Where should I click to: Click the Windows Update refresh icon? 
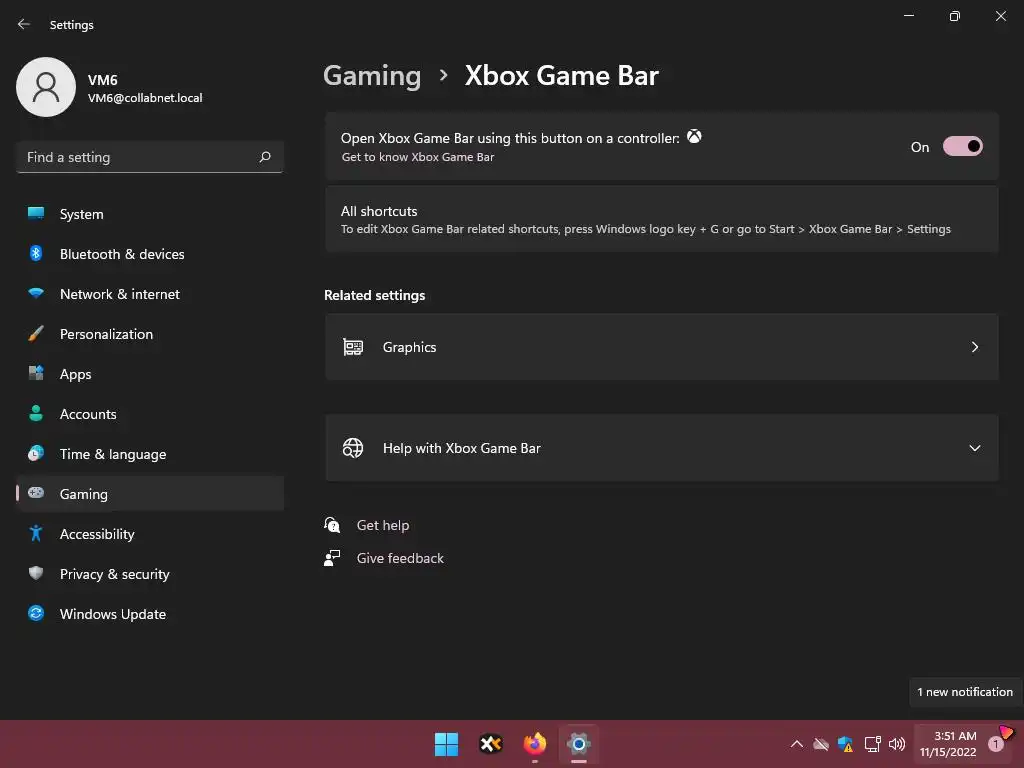pos(36,613)
